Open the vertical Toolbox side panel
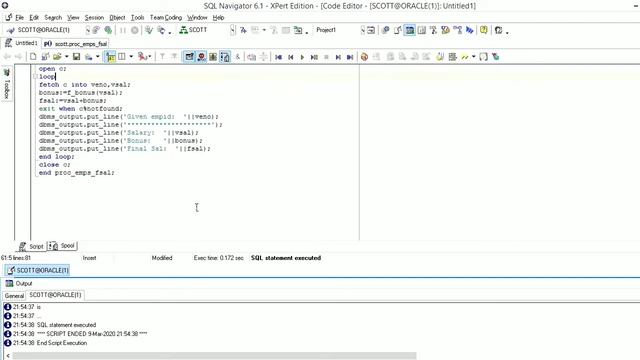The height and width of the screenshot is (360, 640). point(7,84)
